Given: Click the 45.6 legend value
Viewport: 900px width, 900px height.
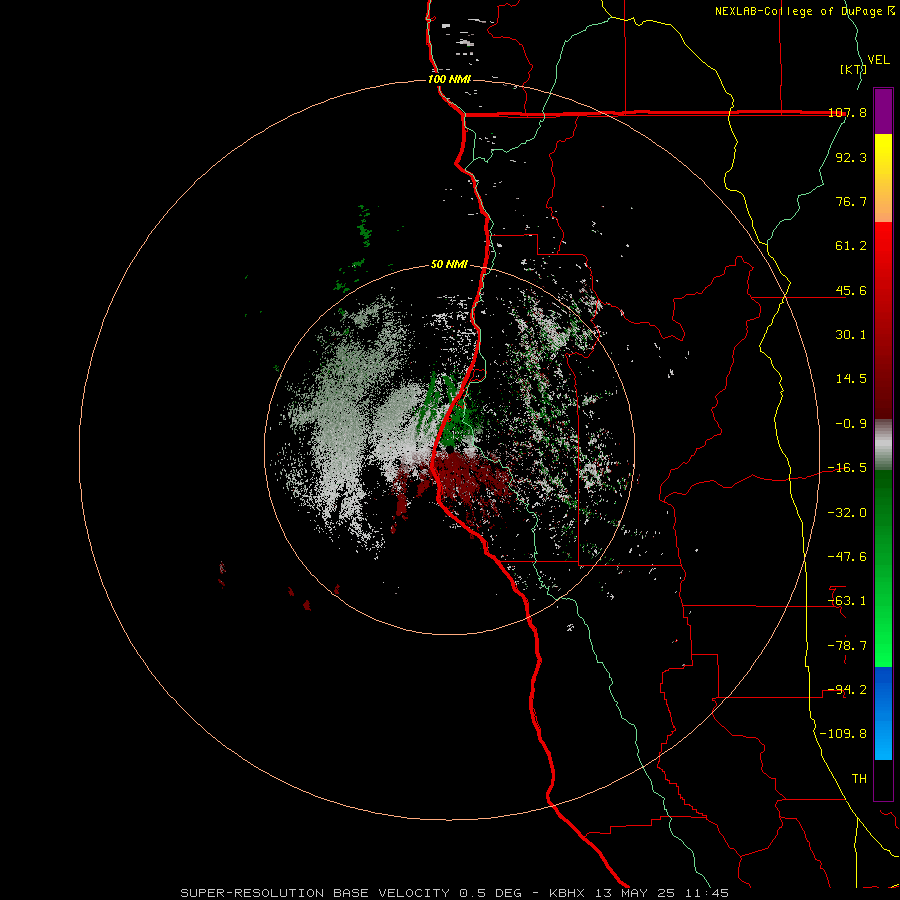Looking at the screenshot, I should (851, 290).
